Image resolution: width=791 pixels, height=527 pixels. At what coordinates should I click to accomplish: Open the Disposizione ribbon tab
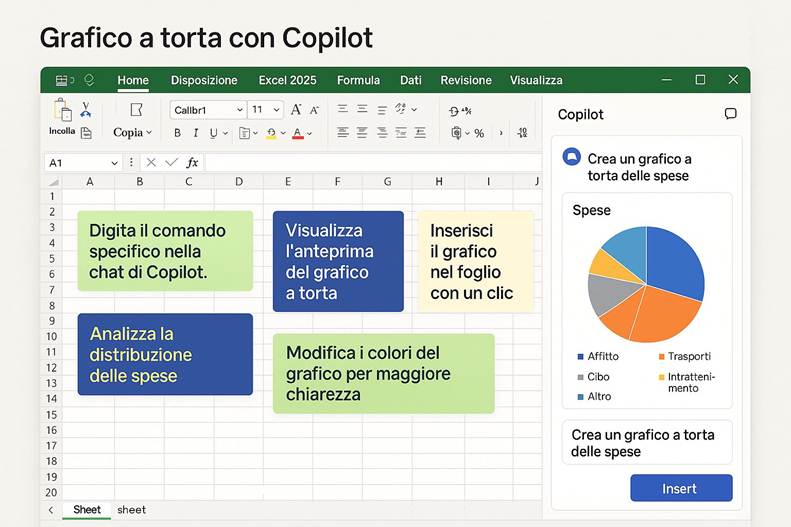click(204, 80)
